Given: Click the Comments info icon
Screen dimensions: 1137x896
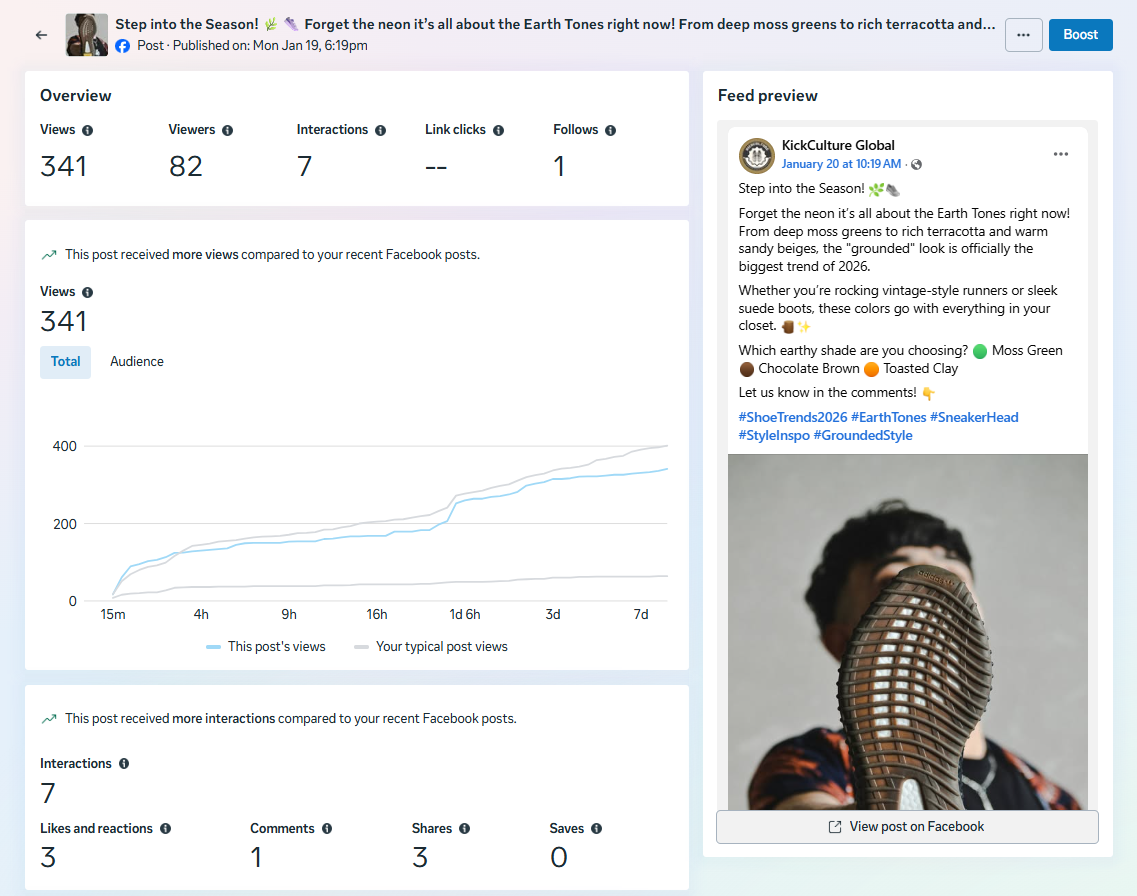Looking at the screenshot, I should 327,829.
